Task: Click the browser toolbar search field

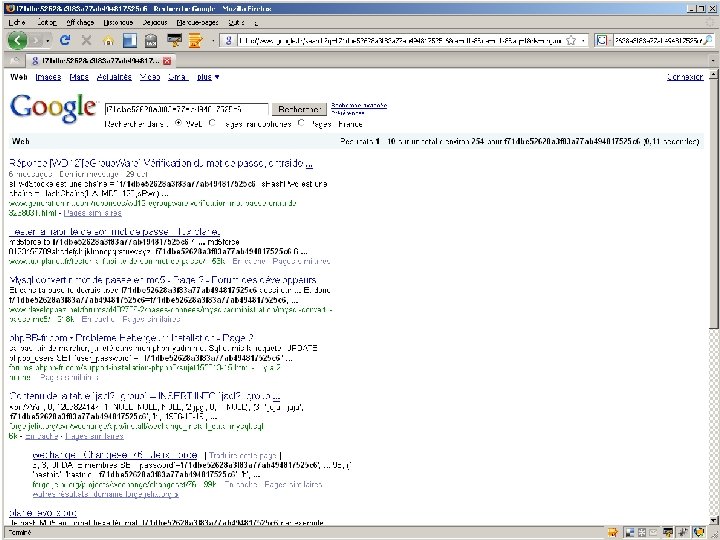Action: pos(657,41)
